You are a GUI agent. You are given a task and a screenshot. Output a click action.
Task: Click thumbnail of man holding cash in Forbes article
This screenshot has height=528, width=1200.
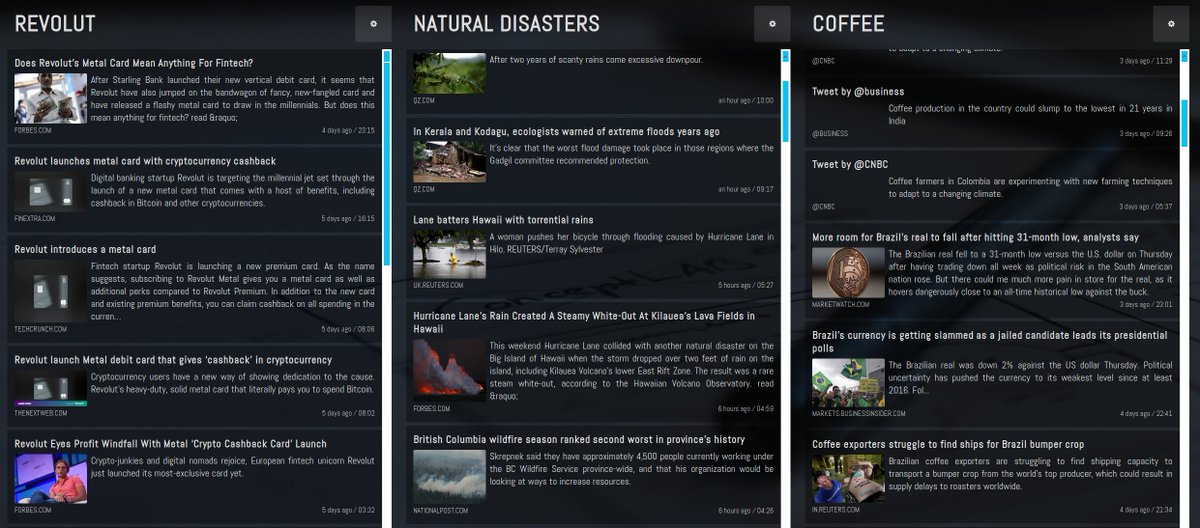point(50,98)
